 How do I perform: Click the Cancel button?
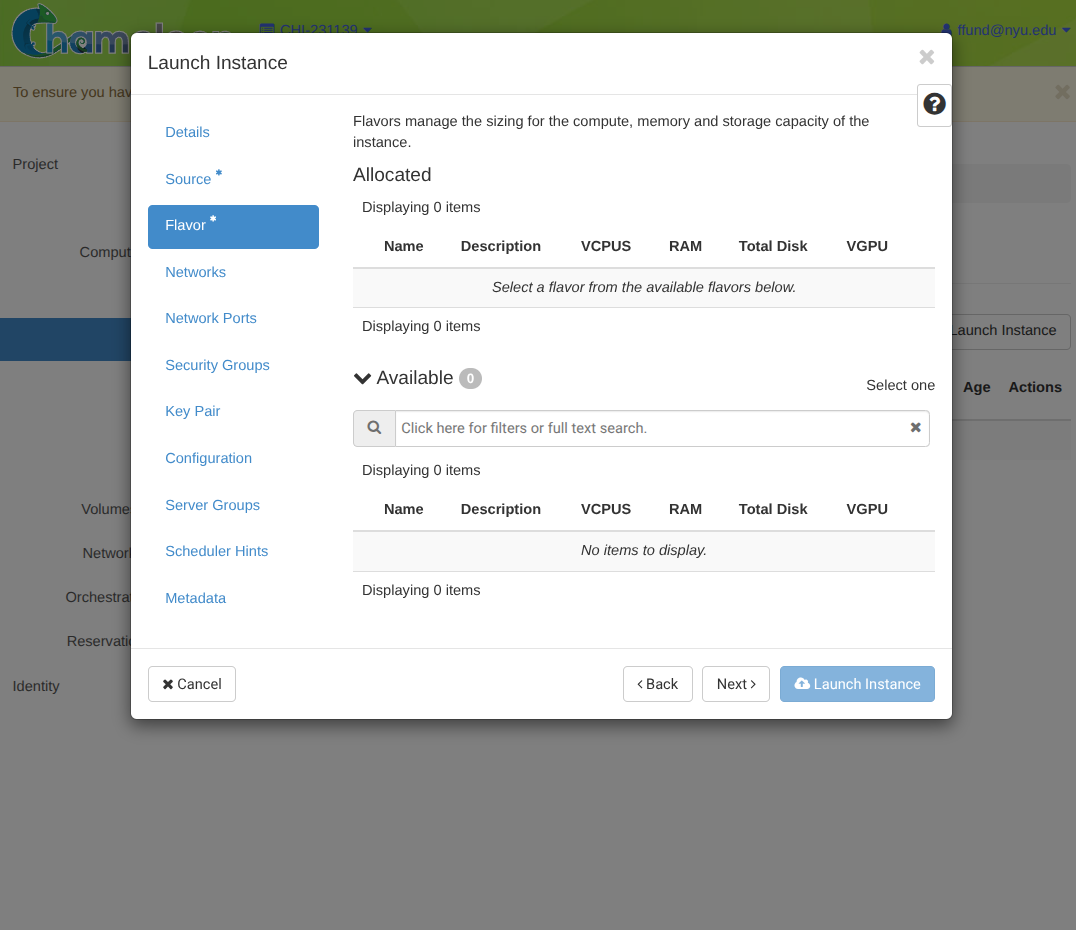pos(192,684)
